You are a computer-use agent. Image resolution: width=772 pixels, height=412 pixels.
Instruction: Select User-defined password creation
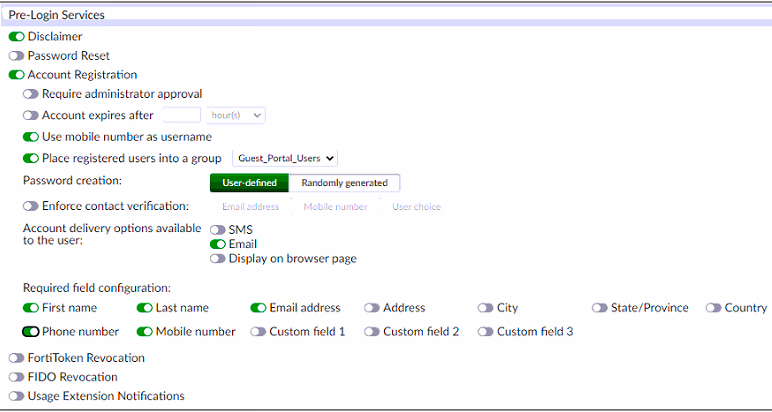pos(249,183)
